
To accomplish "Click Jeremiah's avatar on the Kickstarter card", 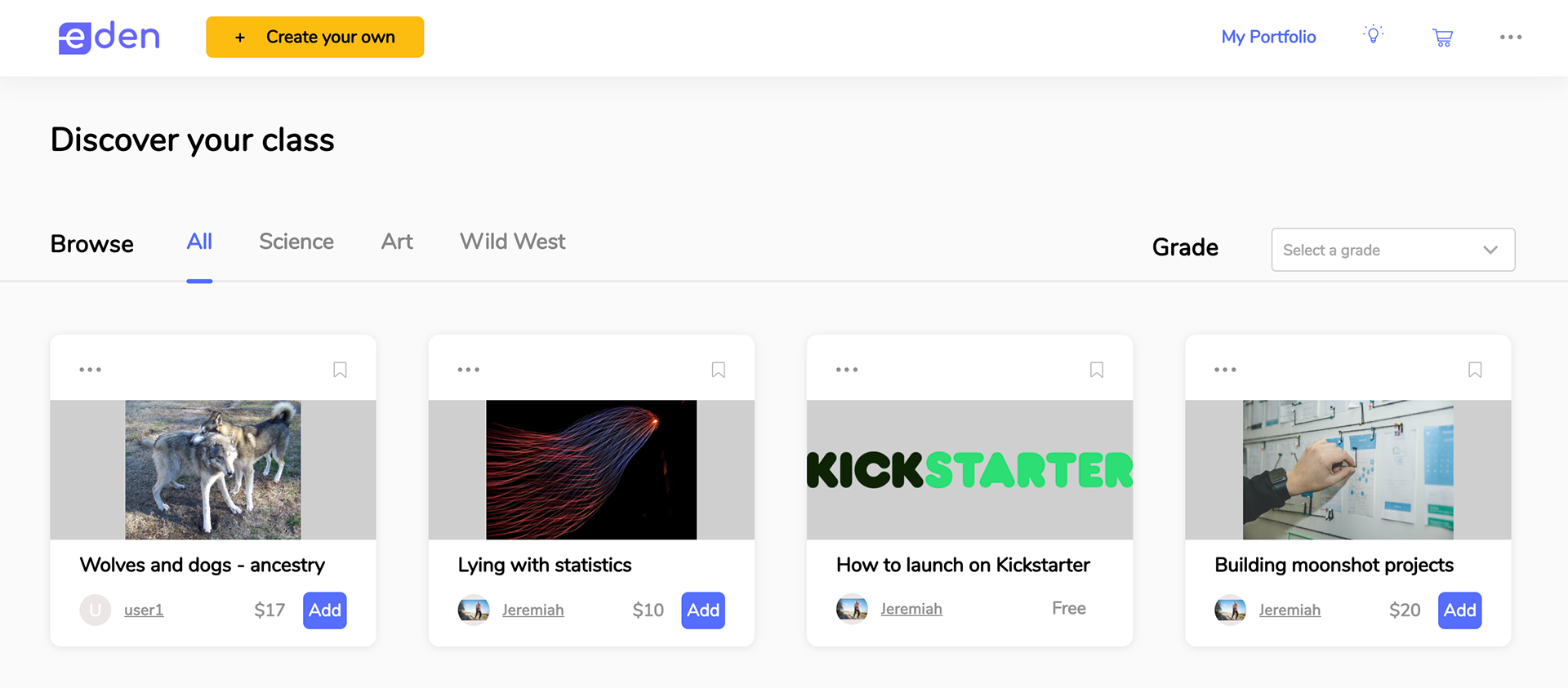I will [x=852, y=609].
